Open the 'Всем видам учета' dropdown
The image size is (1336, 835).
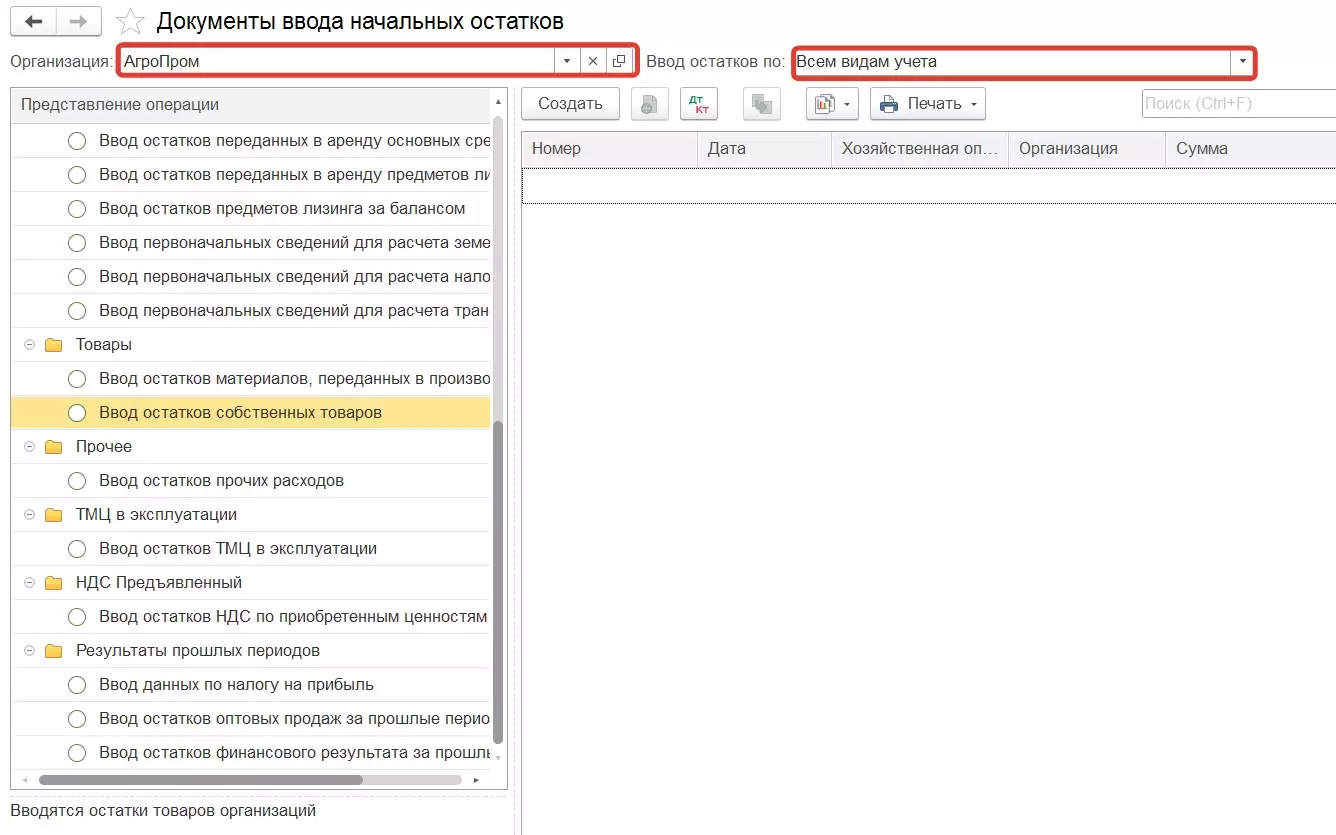(x=1243, y=62)
